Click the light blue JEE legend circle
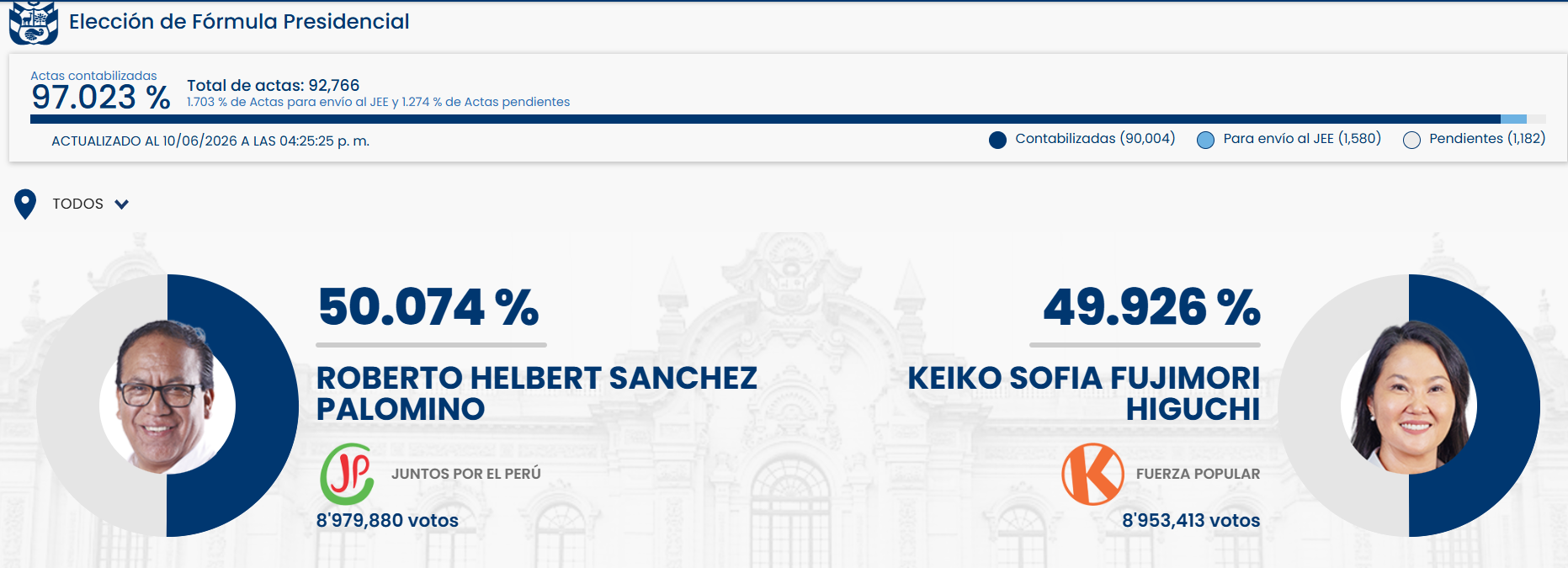Viewport: 1568px width, 568px height. pyautogui.click(x=1205, y=140)
